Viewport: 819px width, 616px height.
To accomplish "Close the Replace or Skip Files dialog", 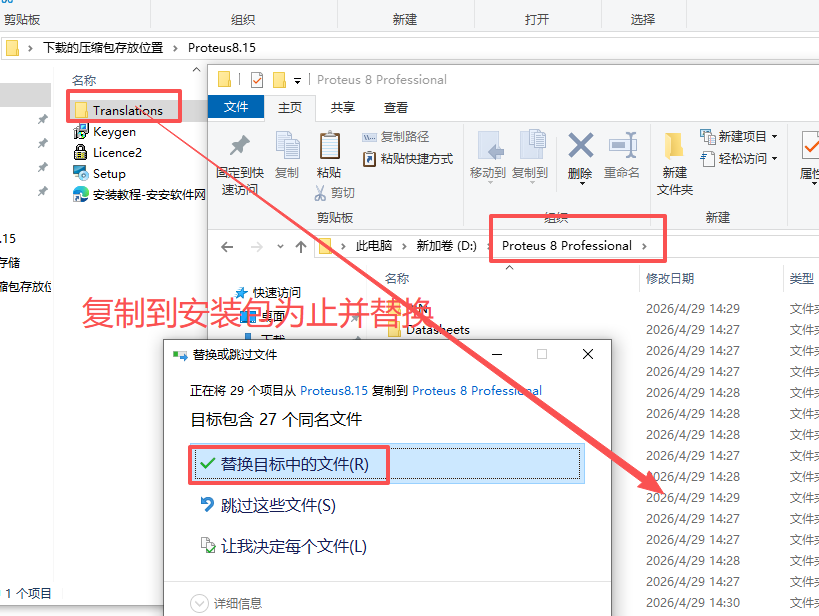I will [x=588, y=354].
